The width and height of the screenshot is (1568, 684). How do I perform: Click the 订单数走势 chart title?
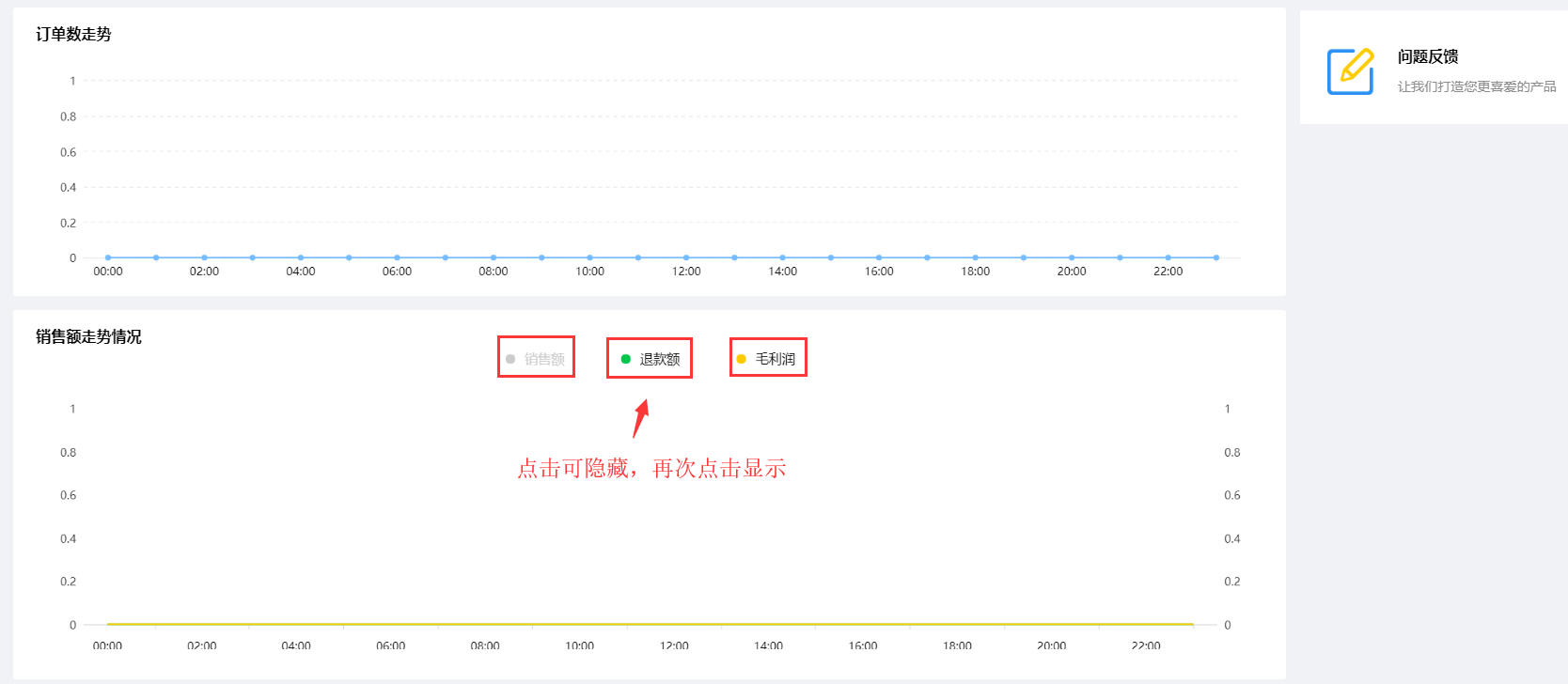click(73, 34)
